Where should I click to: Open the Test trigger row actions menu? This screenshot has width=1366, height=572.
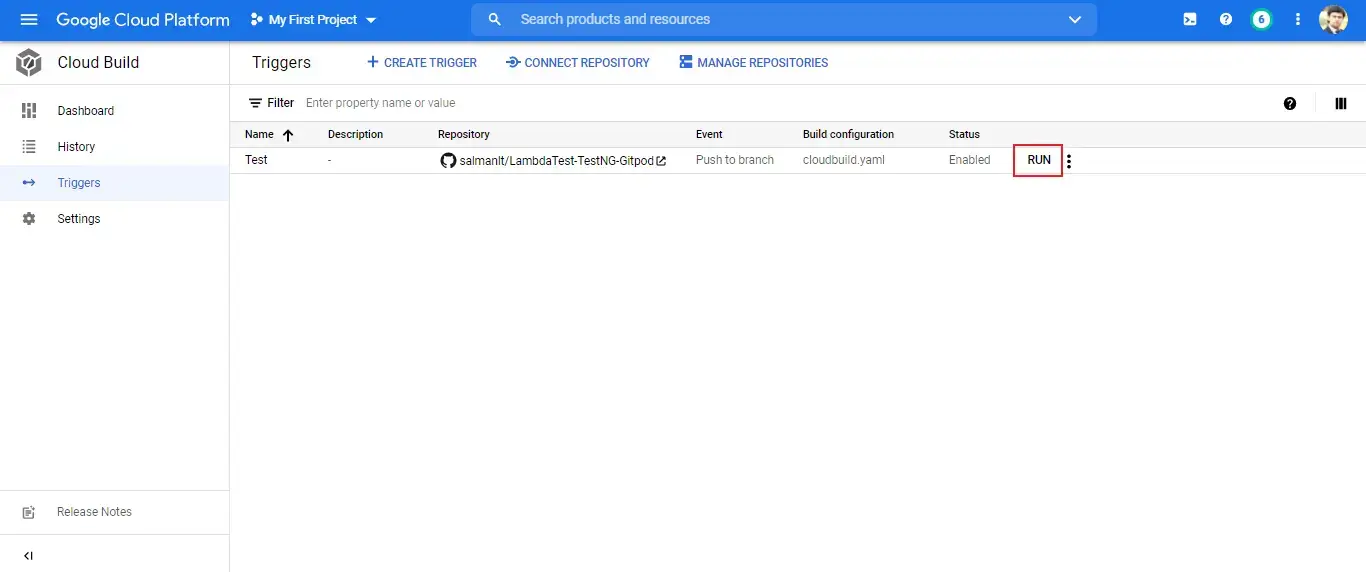[x=1069, y=161]
